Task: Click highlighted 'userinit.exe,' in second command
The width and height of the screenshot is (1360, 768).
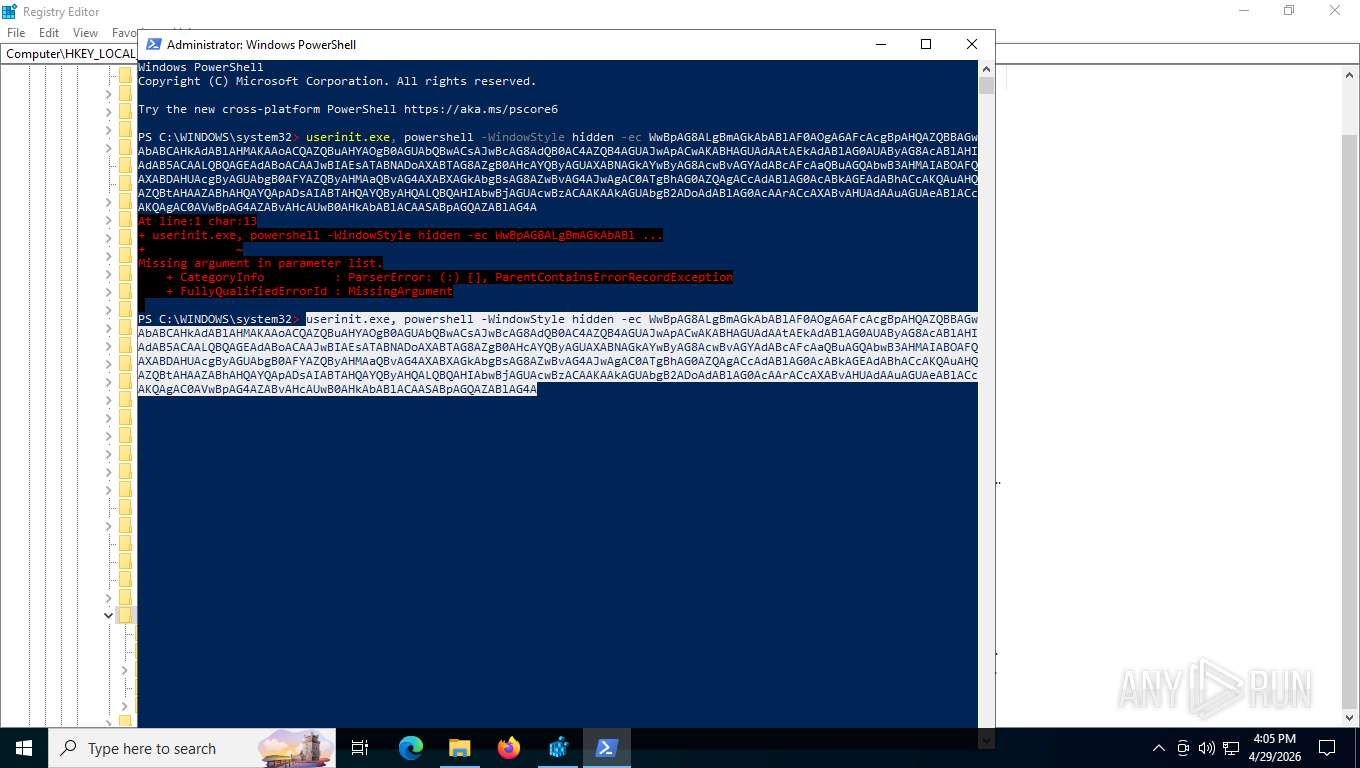Action: tap(351, 319)
